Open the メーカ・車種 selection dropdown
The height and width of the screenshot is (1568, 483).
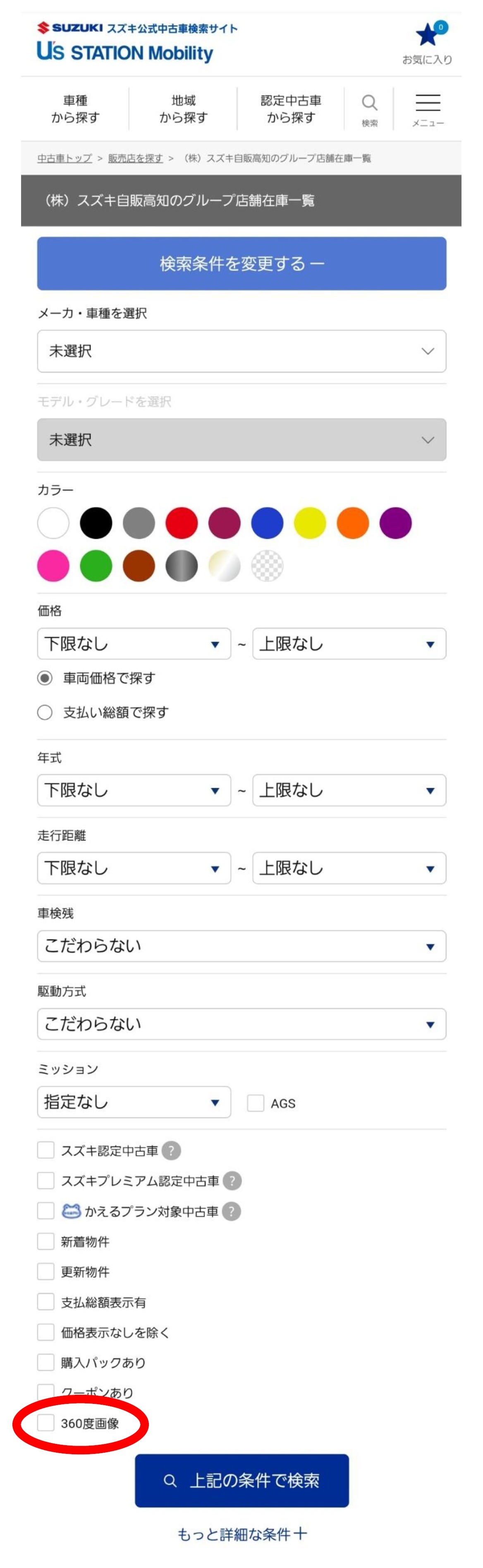click(x=242, y=351)
